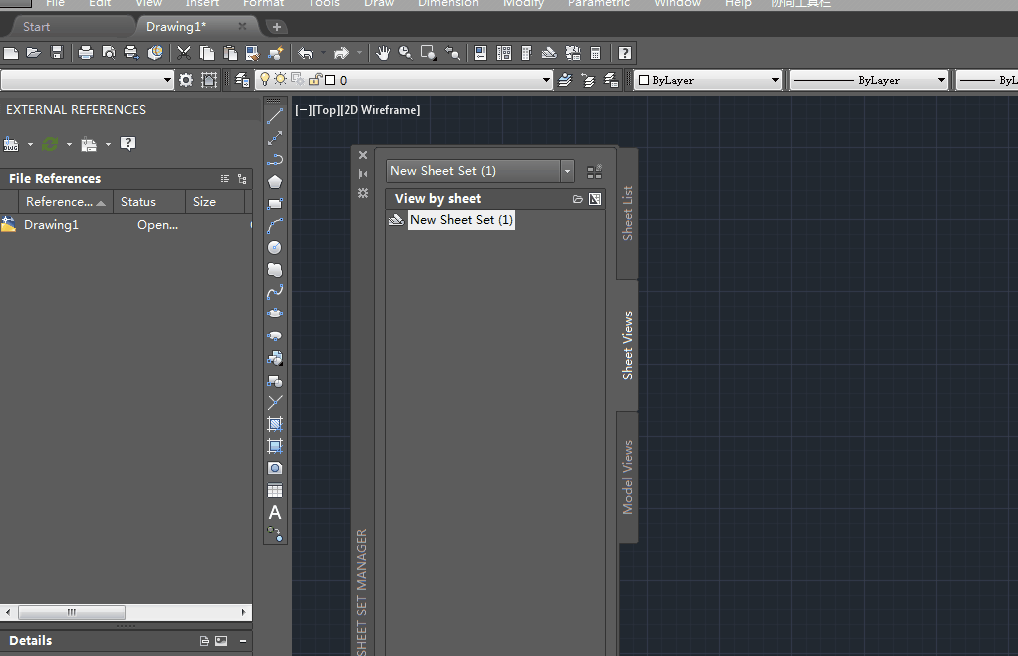Select the Multiline Text tool
Viewport: 1018px width, 656px height.
275,513
